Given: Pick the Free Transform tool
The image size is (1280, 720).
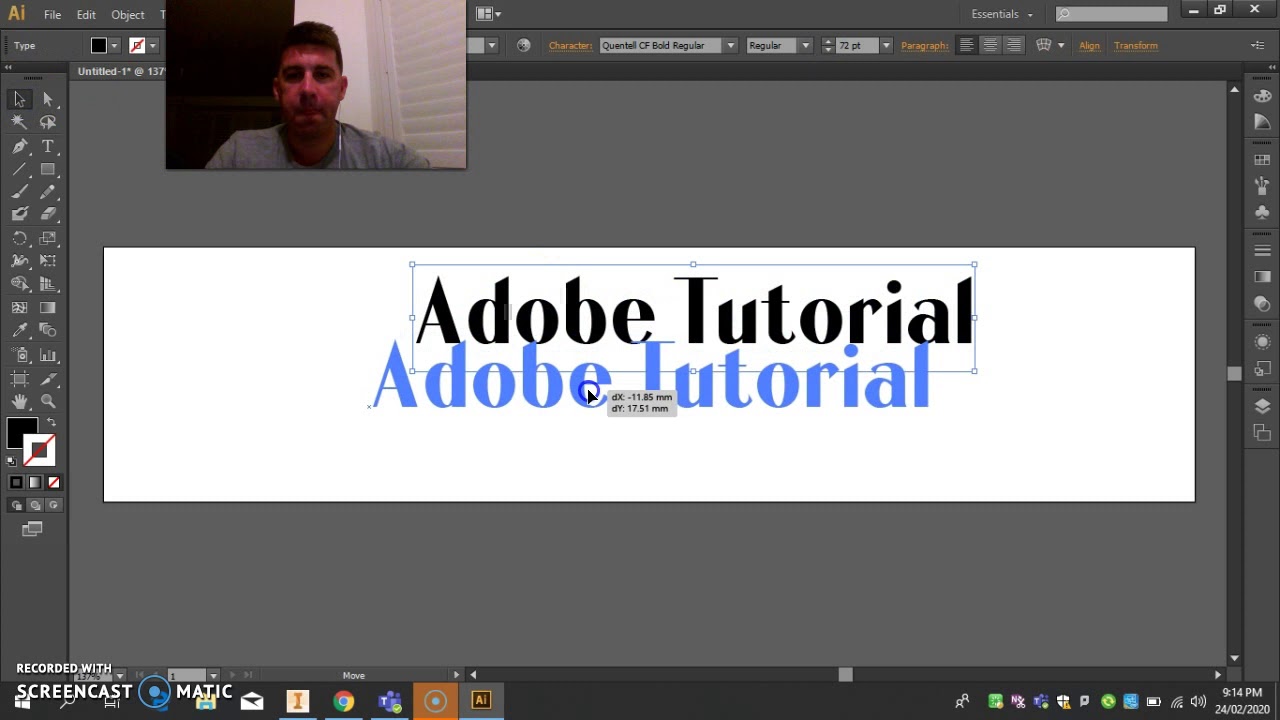Looking at the screenshot, I should pyautogui.click(x=48, y=261).
